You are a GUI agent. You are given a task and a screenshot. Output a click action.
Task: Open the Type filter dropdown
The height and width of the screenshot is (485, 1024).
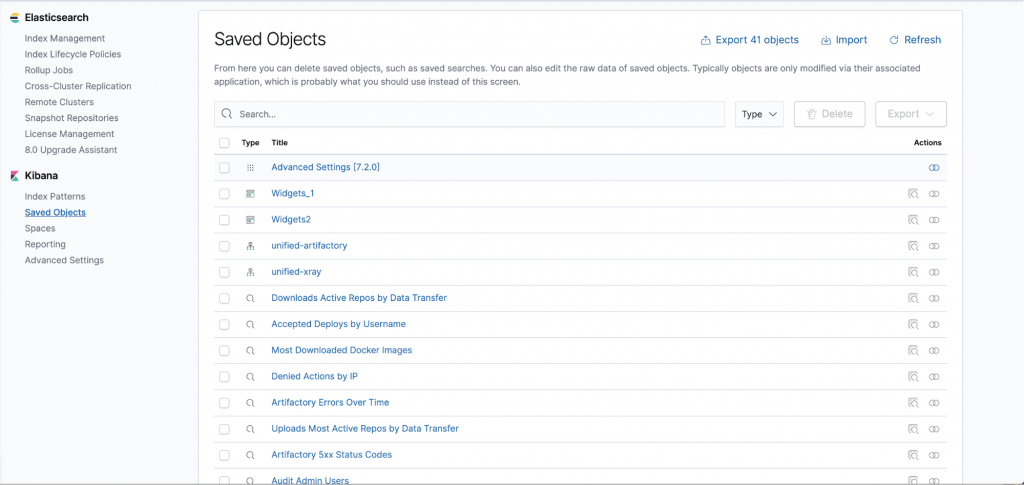click(x=759, y=114)
